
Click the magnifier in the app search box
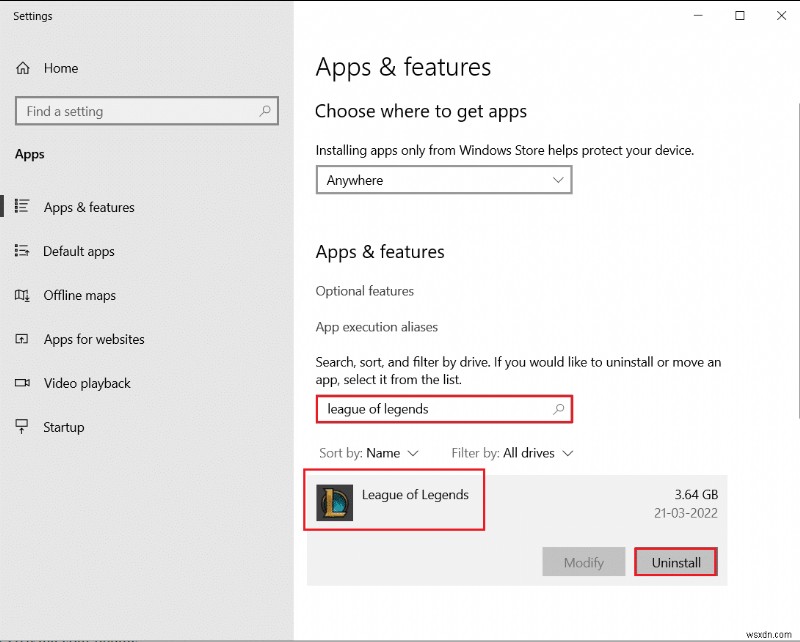tap(559, 409)
